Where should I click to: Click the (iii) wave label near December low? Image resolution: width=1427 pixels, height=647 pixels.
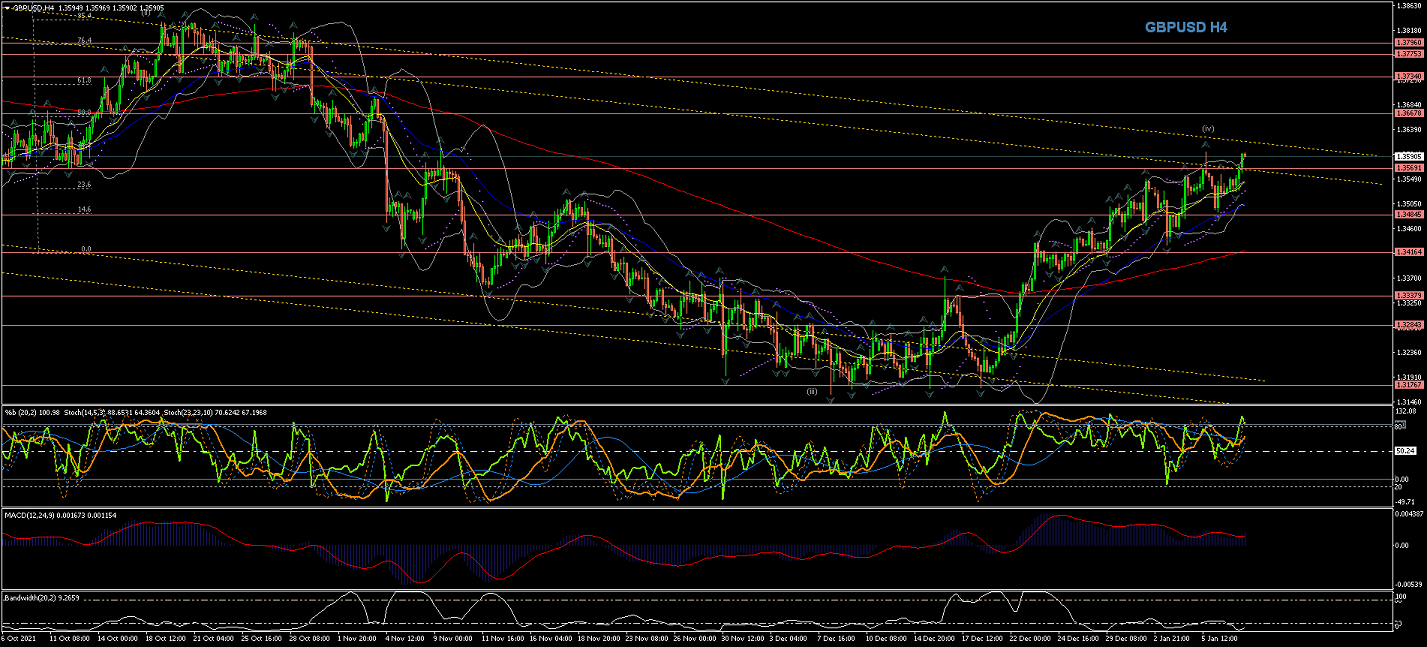(x=813, y=391)
